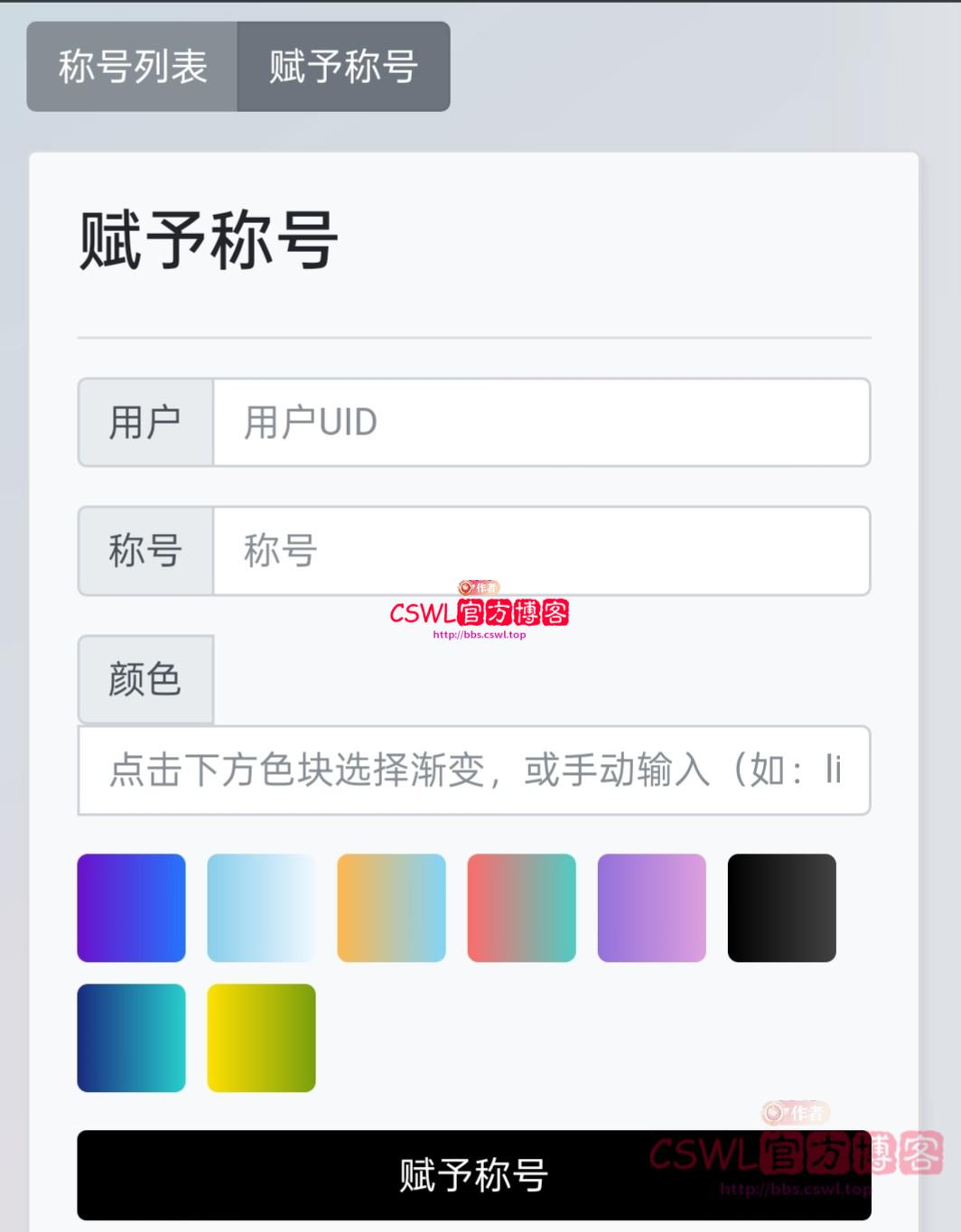Switch to the 称号列表 tab

(133, 67)
